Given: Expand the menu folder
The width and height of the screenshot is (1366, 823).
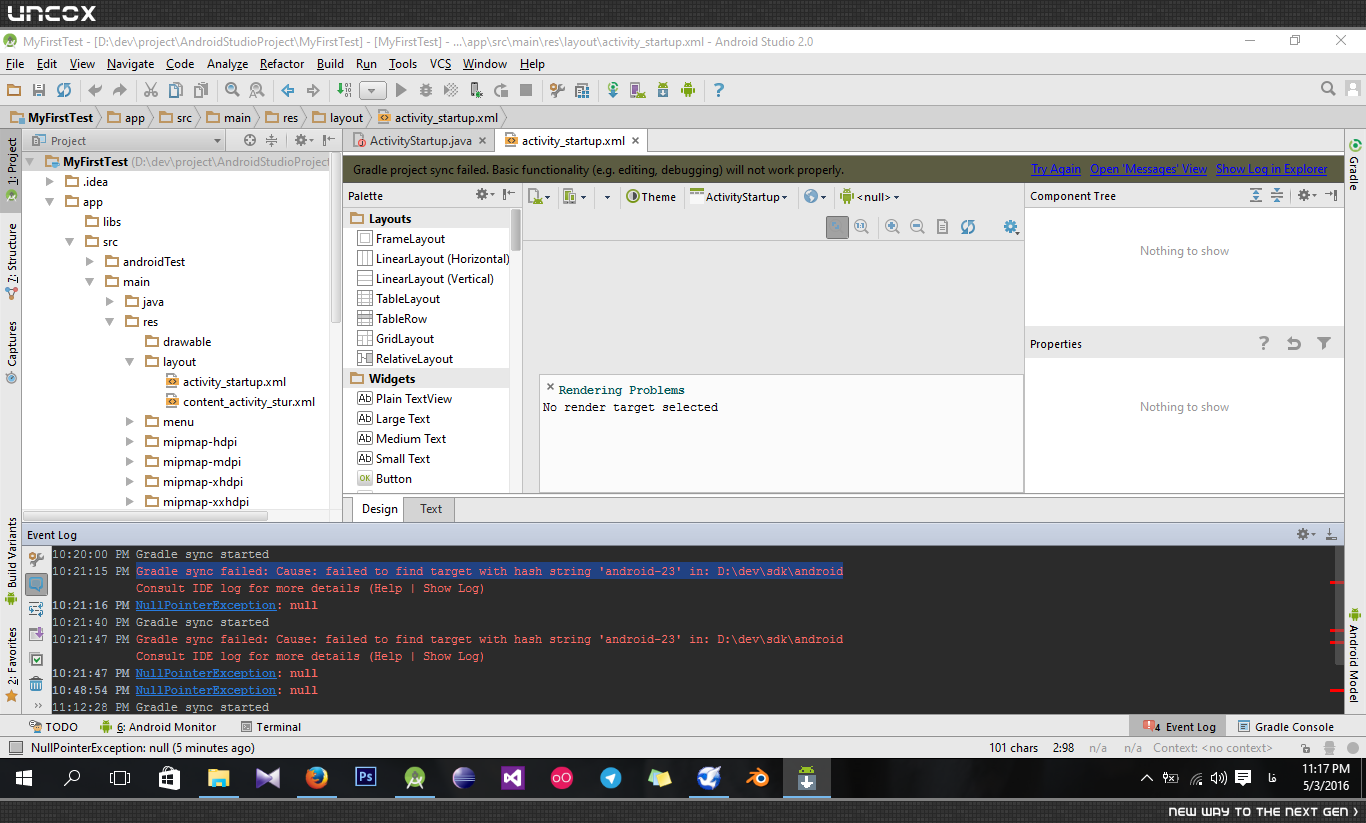Looking at the screenshot, I should click(x=130, y=422).
